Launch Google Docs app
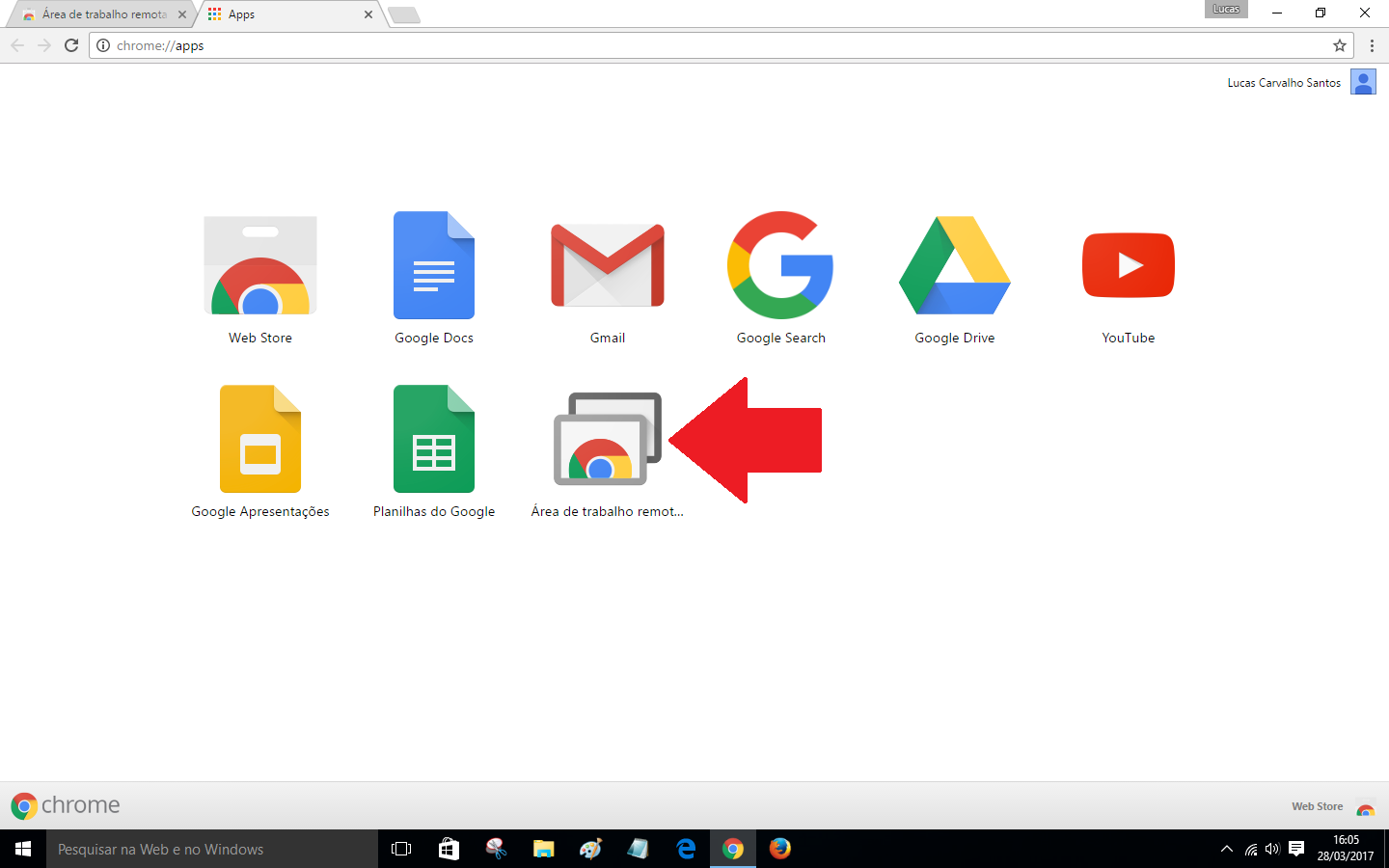 click(434, 265)
